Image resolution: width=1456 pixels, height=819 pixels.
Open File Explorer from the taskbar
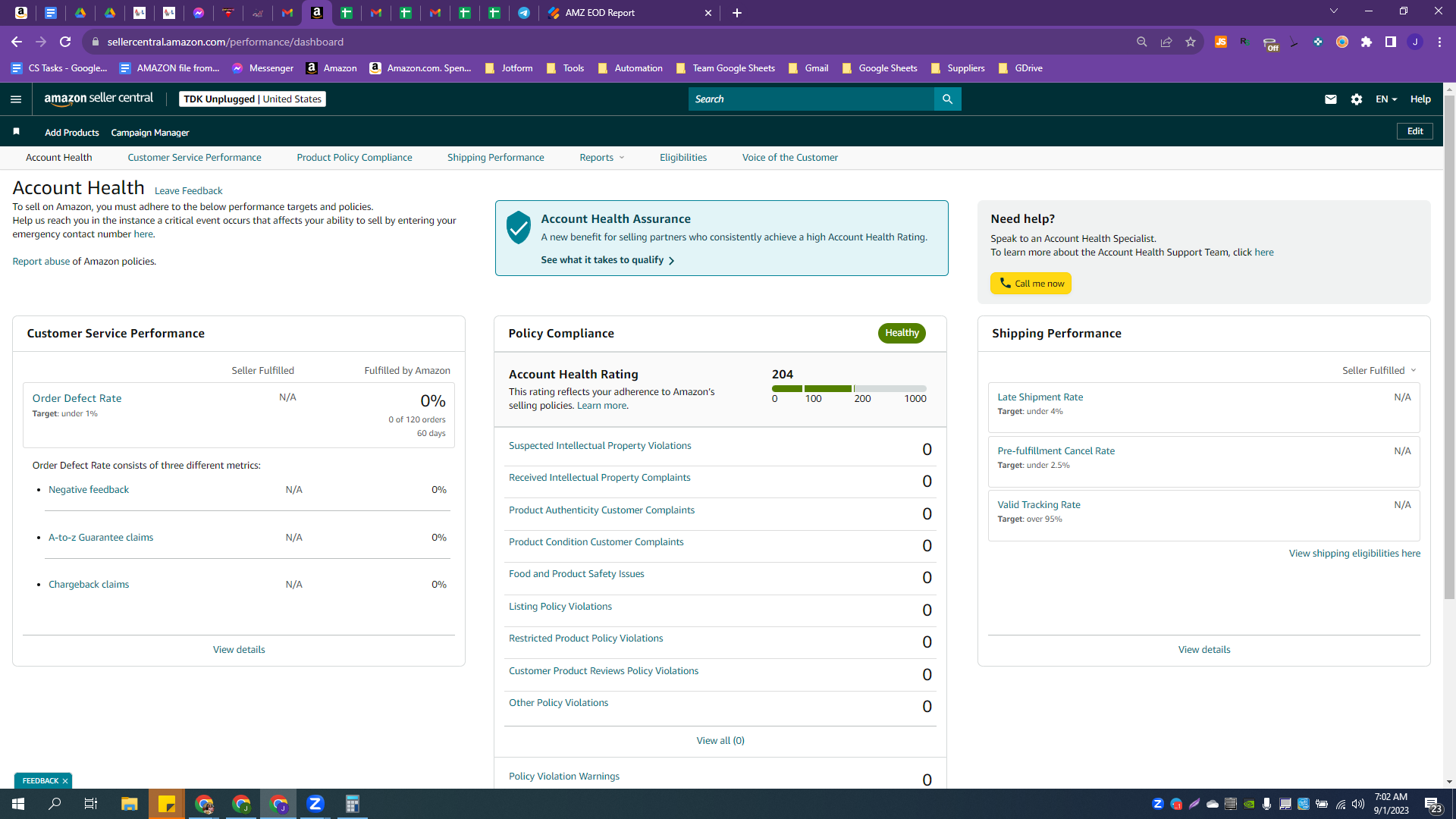tap(129, 804)
